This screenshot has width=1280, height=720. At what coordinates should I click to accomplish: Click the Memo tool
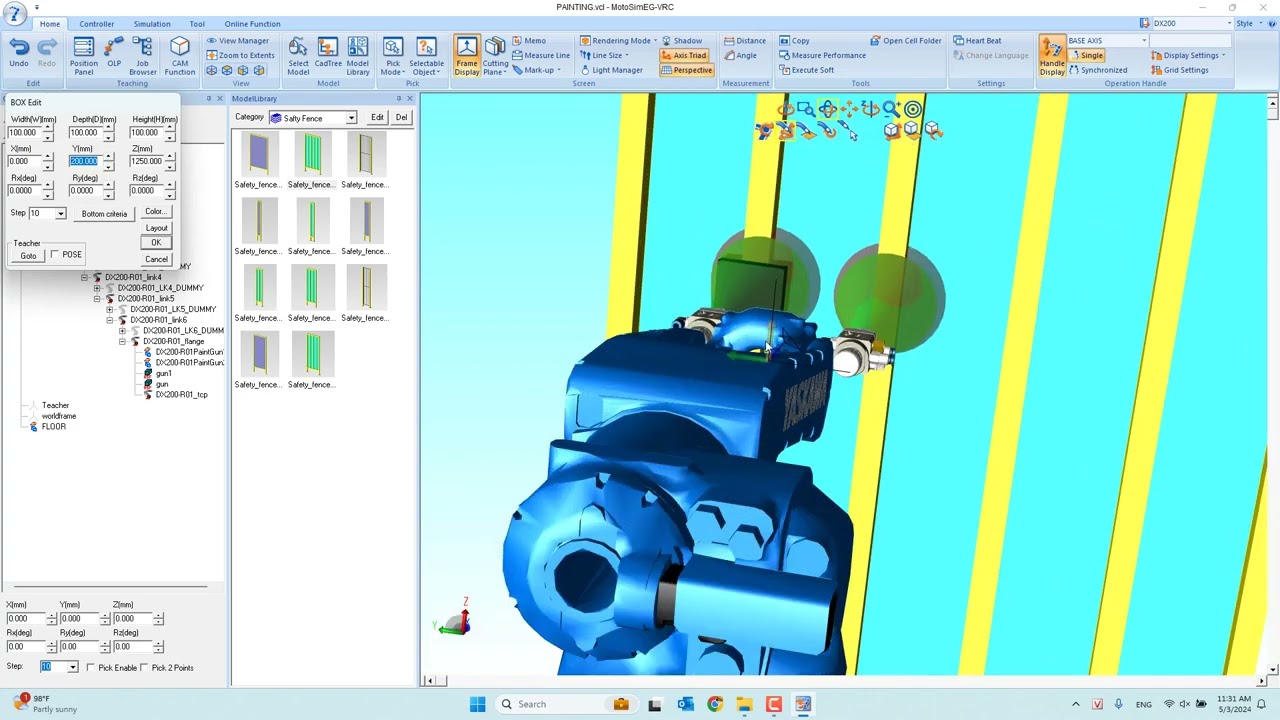(529, 41)
